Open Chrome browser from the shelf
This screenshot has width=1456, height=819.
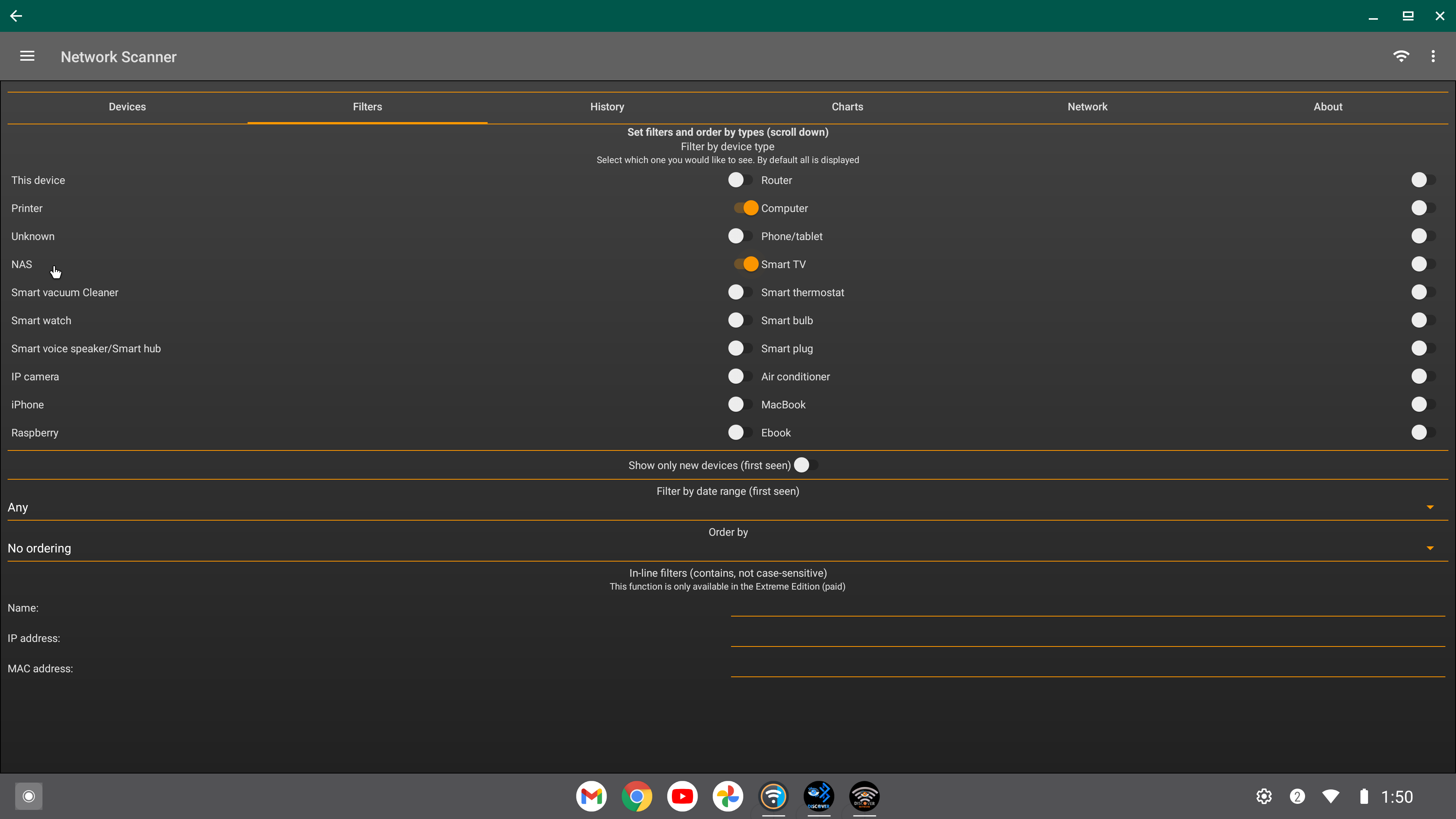click(637, 796)
